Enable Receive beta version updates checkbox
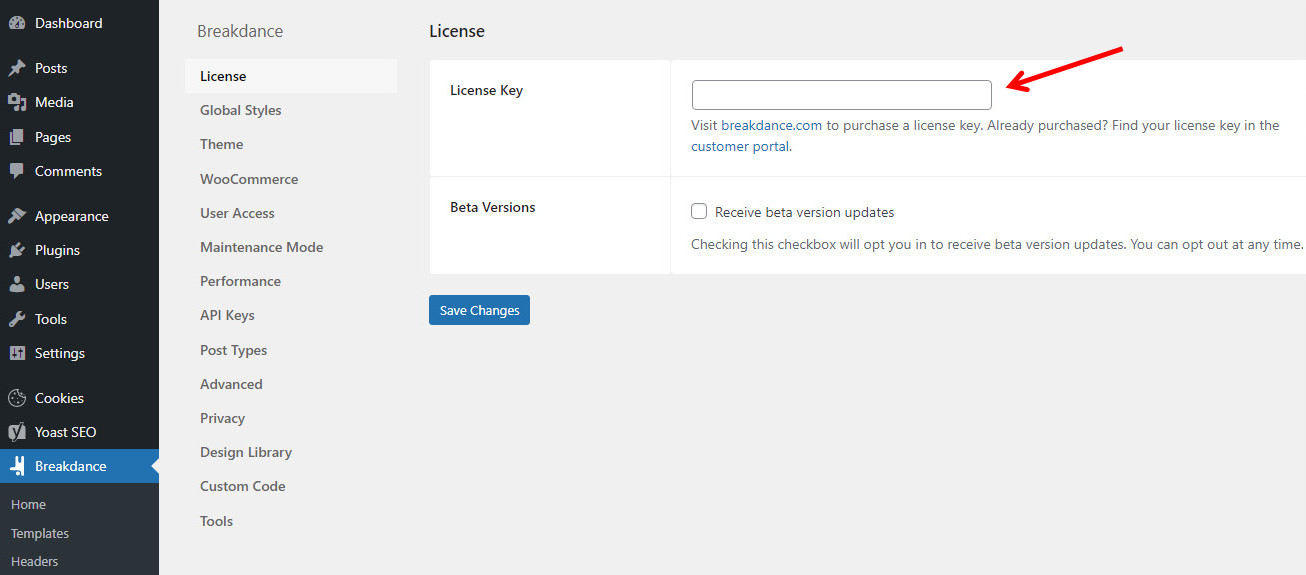This screenshot has width=1306, height=575. coord(699,212)
